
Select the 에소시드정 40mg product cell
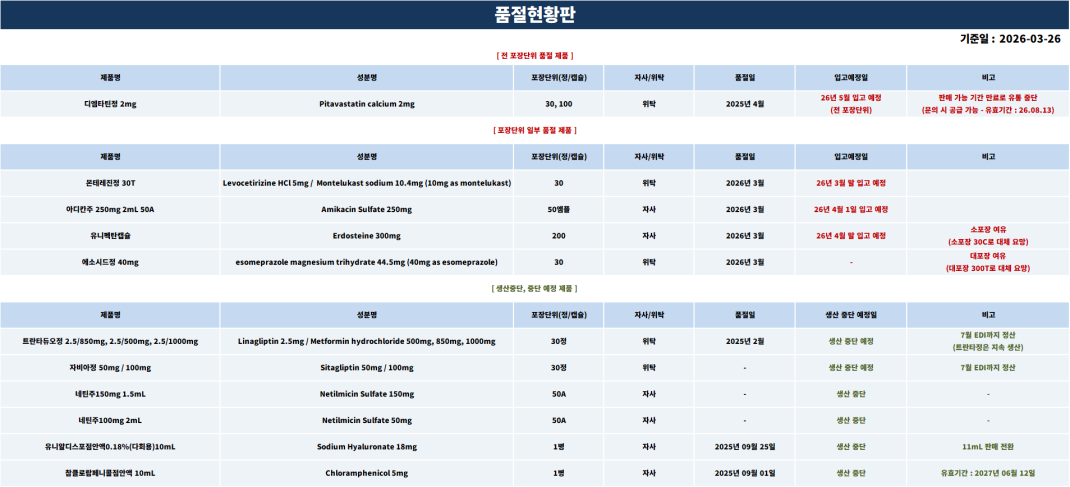tap(110, 262)
